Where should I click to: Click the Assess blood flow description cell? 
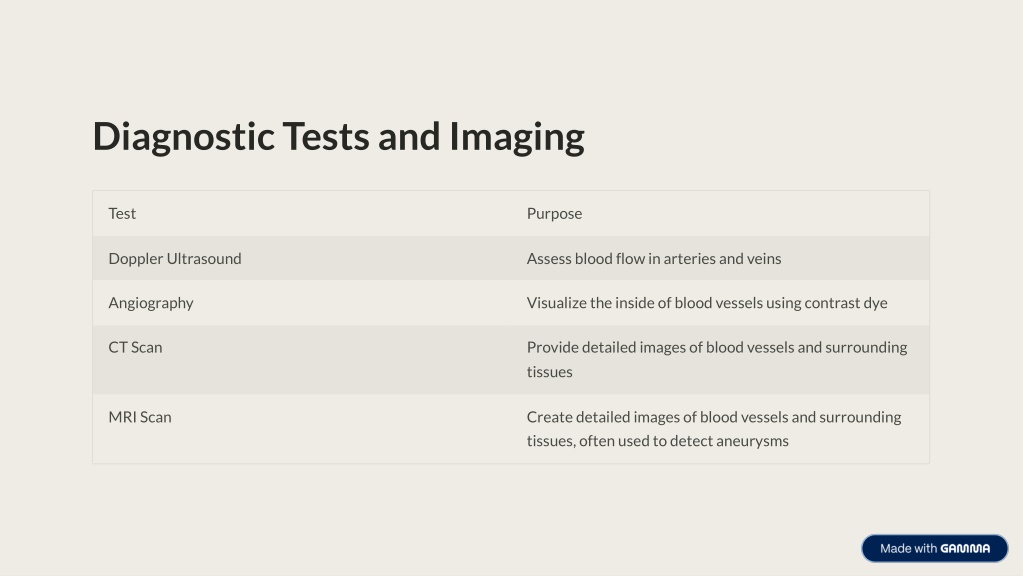[x=720, y=258]
